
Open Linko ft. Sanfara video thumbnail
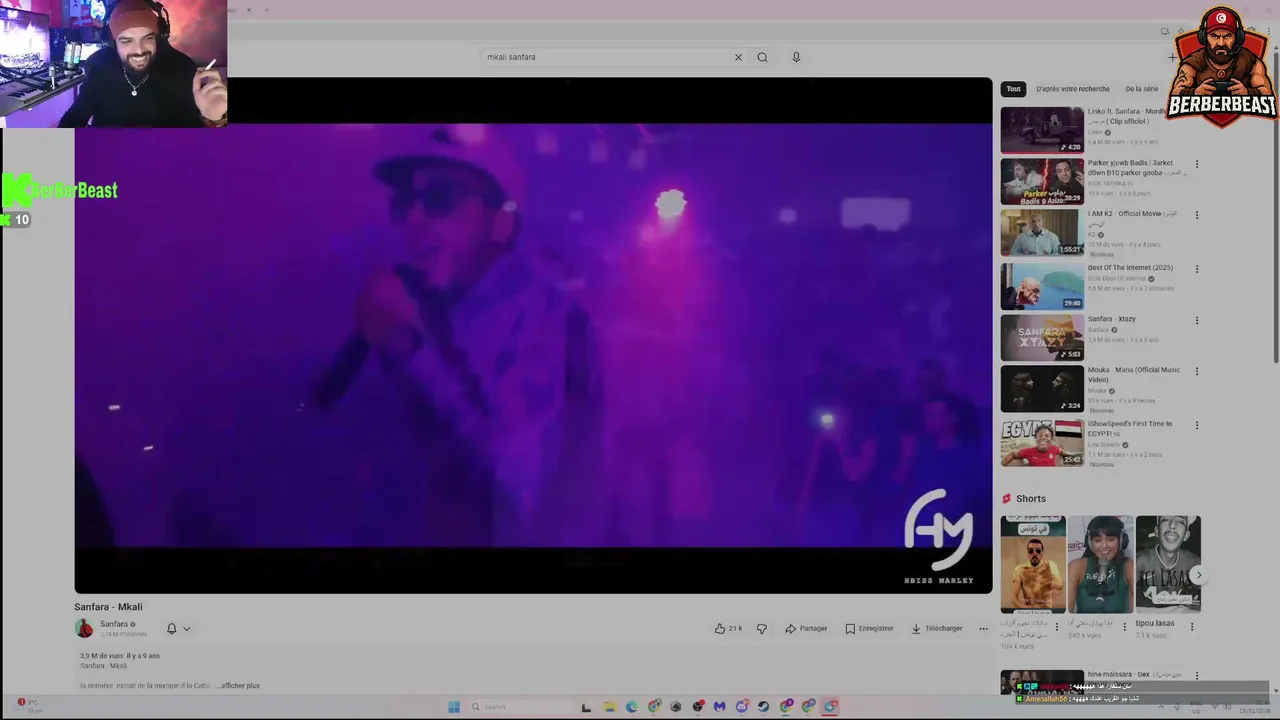[x=1042, y=130]
